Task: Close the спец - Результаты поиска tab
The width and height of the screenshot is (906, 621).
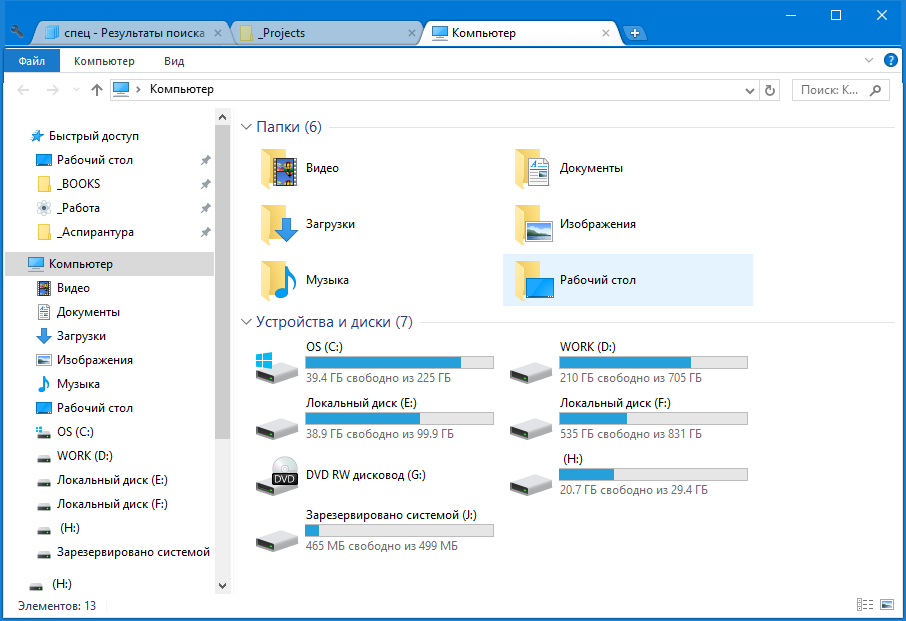Action: click(x=218, y=33)
